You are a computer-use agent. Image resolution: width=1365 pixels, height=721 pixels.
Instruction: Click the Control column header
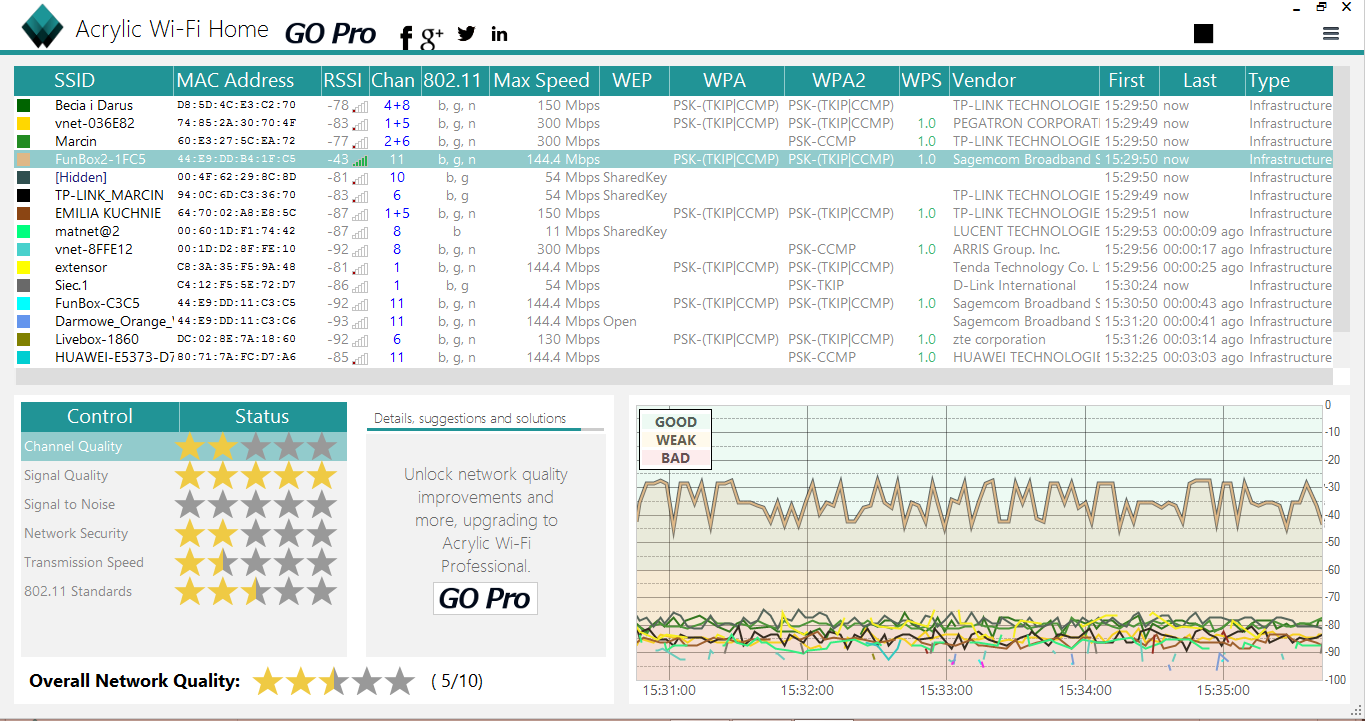coord(100,417)
